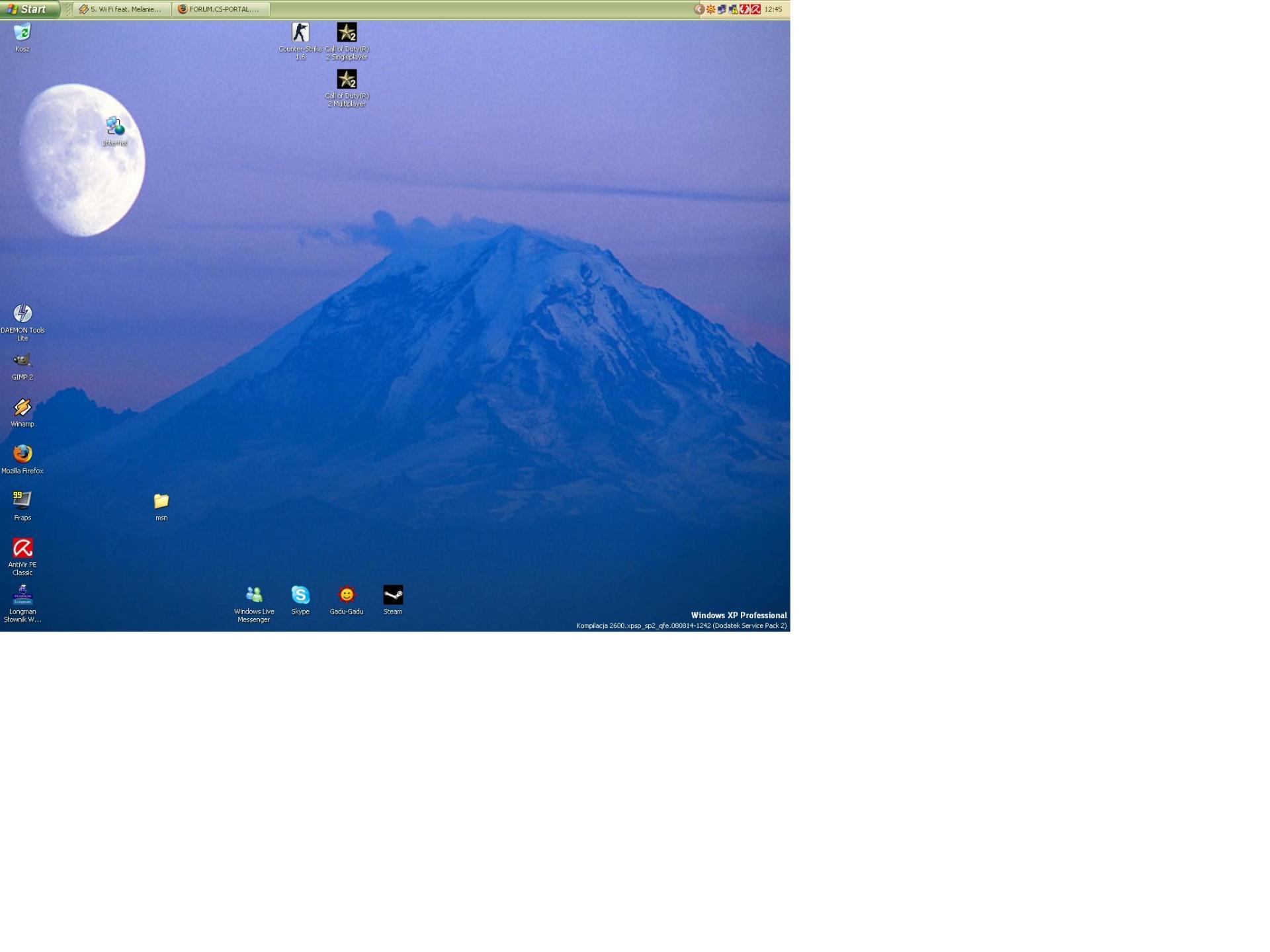Click the 12:45 taskbar clock

[x=773, y=9]
